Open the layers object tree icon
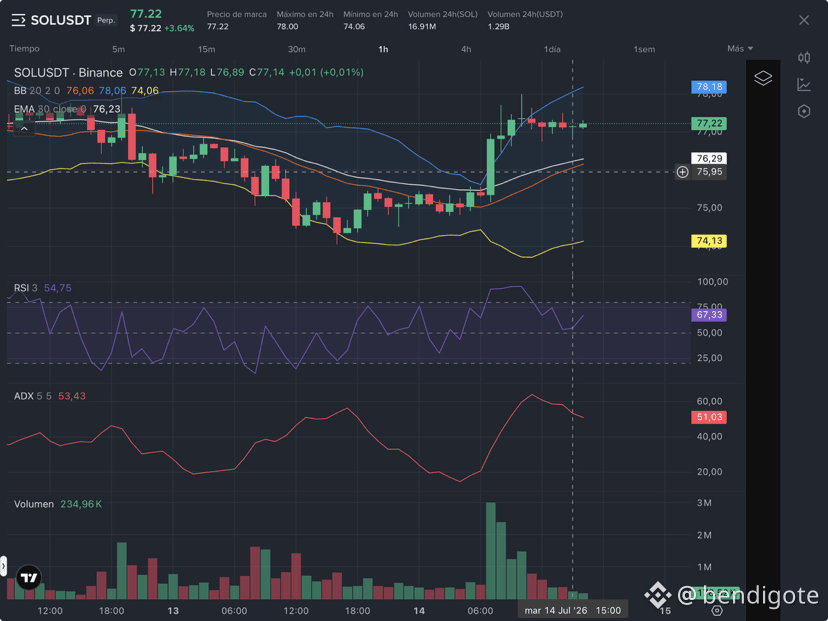 [763, 78]
